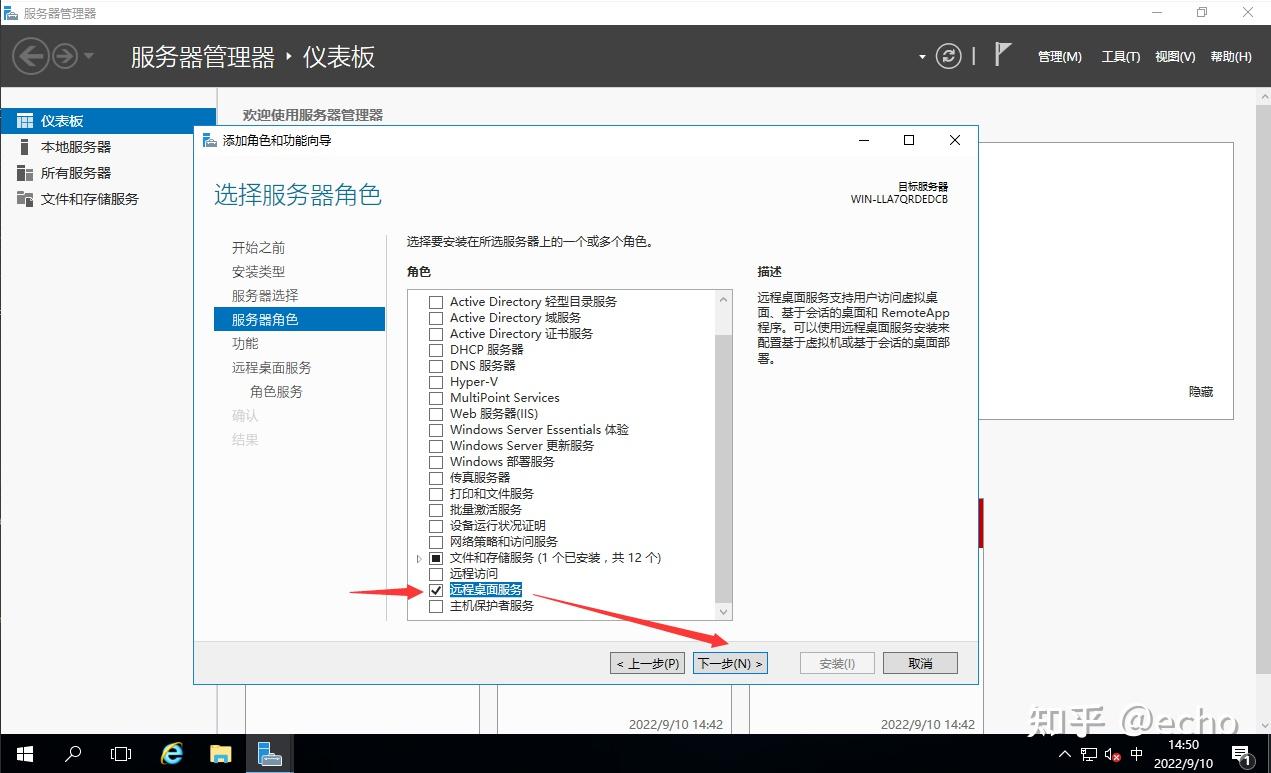The width and height of the screenshot is (1271, 773).
Task: Go to wizard step 安装类型
Action: coord(258,272)
